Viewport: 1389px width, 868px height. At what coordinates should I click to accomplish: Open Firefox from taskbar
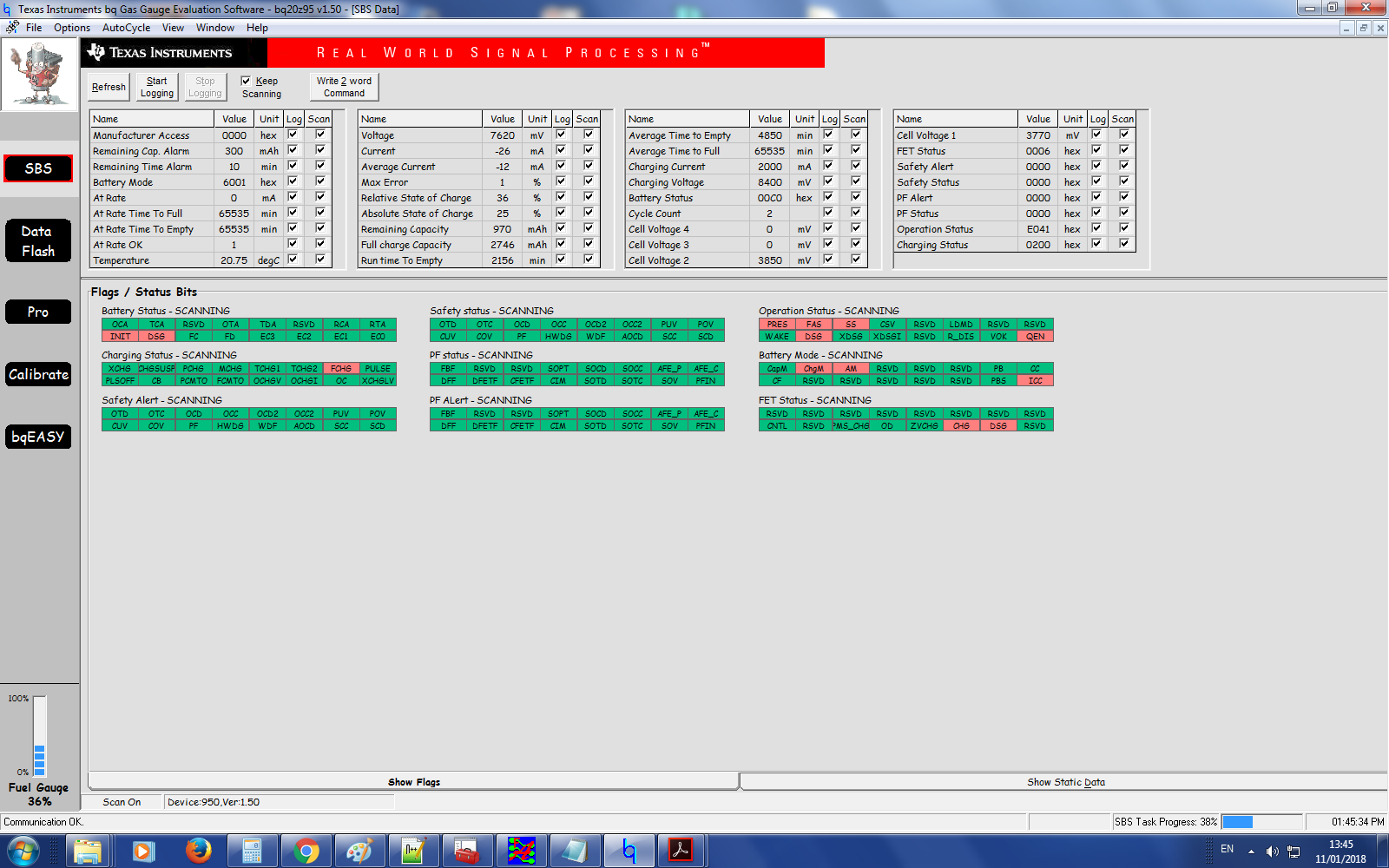(x=198, y=852)
